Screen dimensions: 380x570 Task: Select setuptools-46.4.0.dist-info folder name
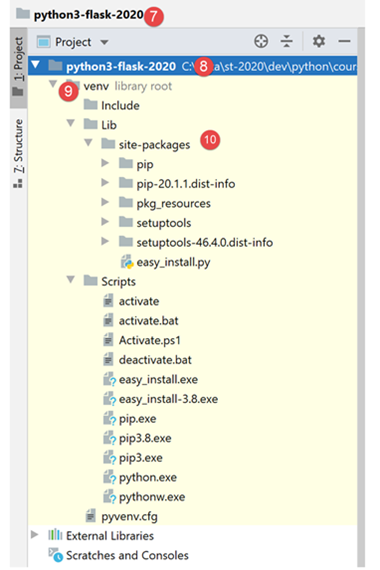tap(205, 242)
